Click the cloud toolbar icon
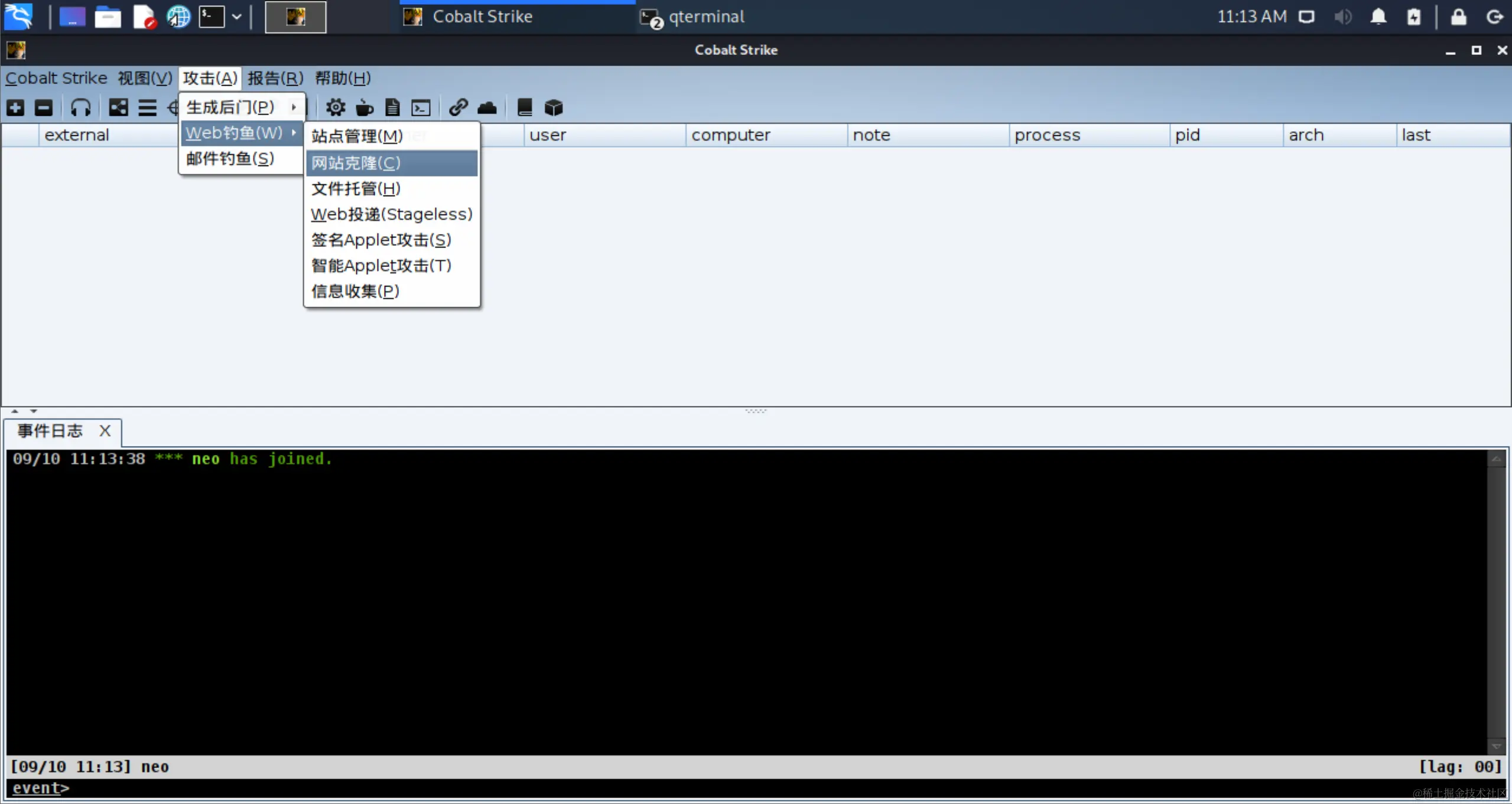The image size is (1512, 804). coord(487,108)
